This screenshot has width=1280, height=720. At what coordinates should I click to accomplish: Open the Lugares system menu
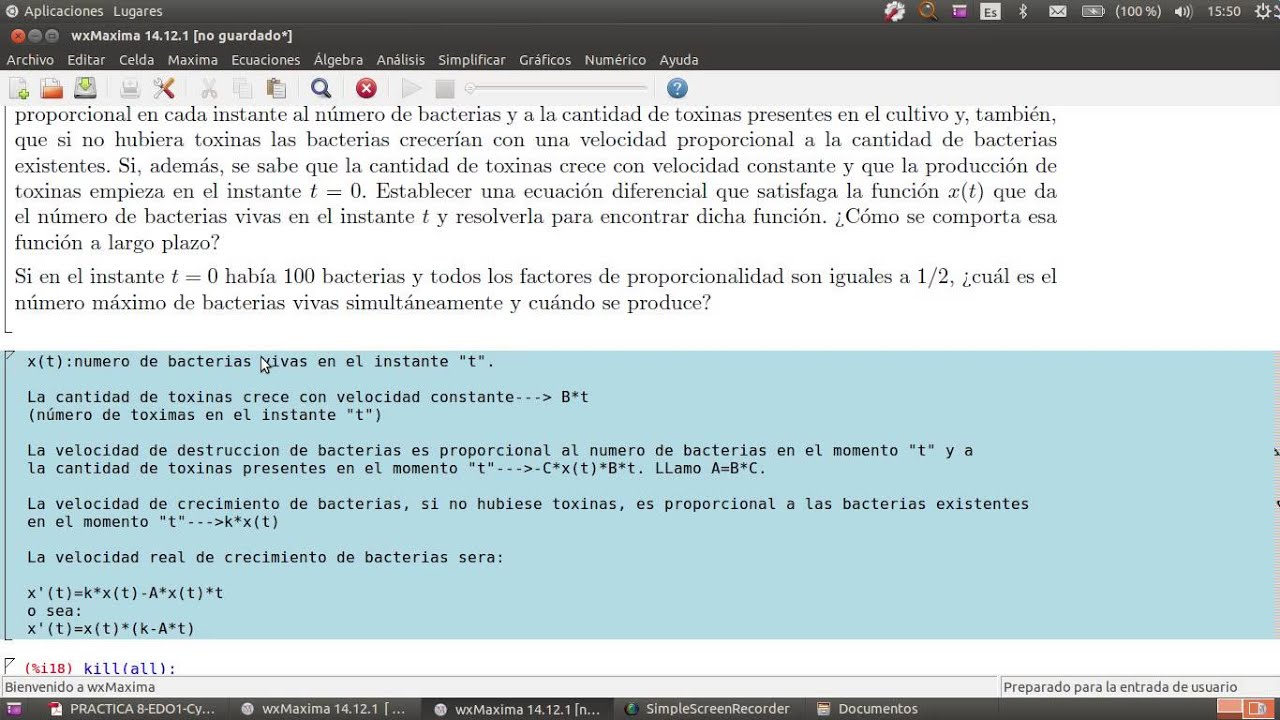click(138, 11)
